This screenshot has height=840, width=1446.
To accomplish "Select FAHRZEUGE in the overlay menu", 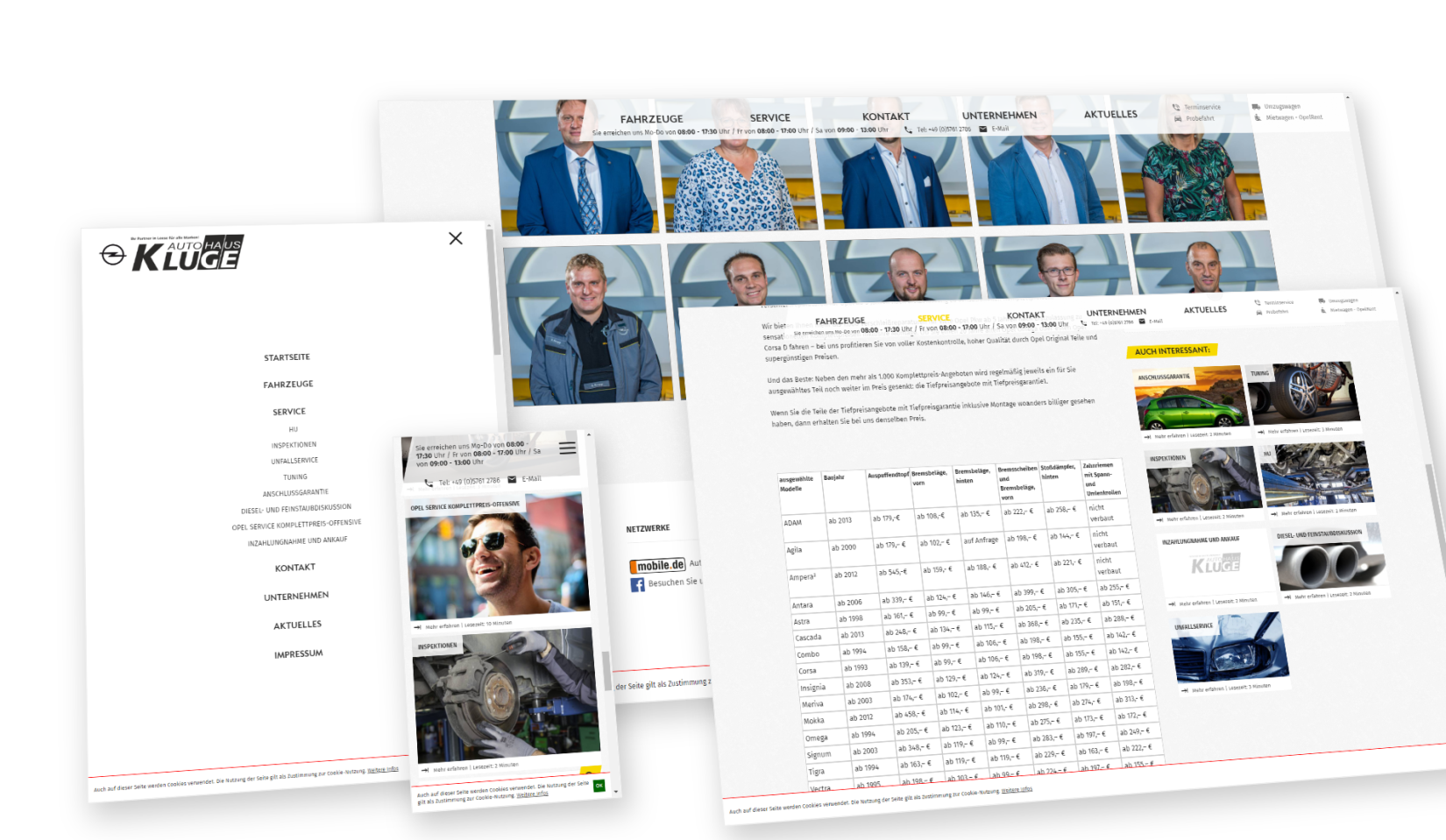I will (288, 385).
